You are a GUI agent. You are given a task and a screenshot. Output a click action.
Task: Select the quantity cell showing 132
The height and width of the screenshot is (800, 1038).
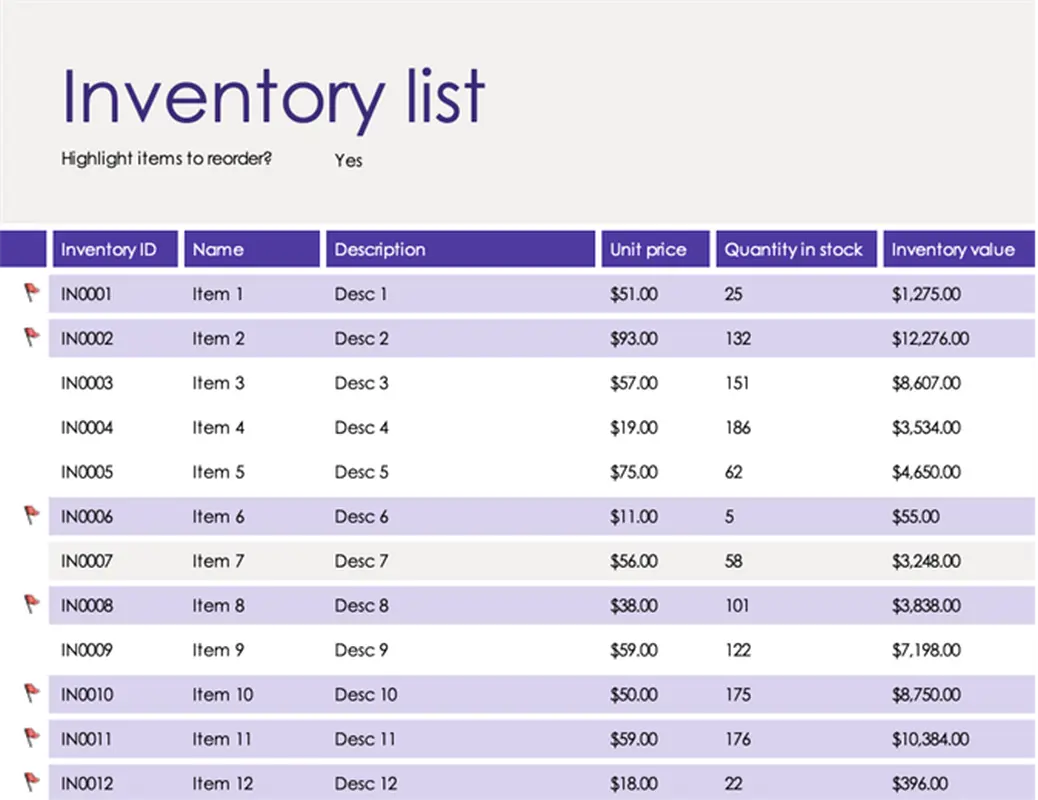coord(738,338)
